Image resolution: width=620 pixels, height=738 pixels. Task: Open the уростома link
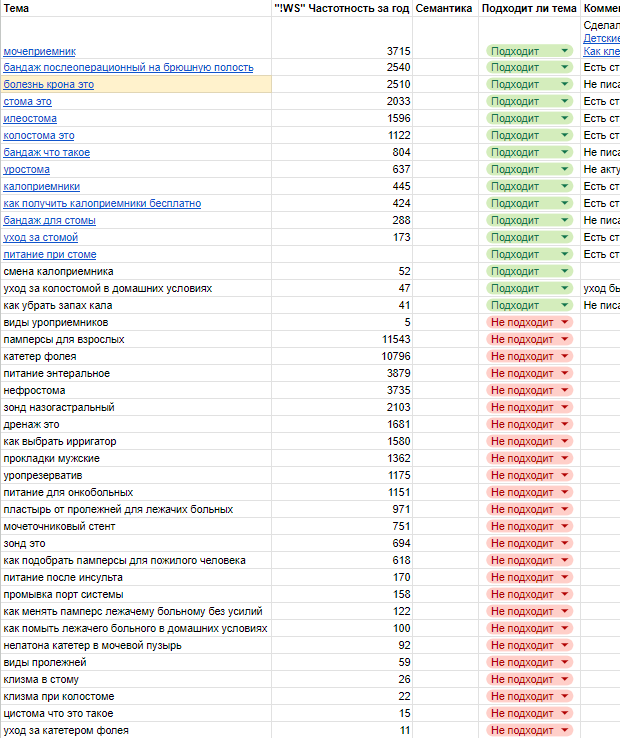[26, 169]
